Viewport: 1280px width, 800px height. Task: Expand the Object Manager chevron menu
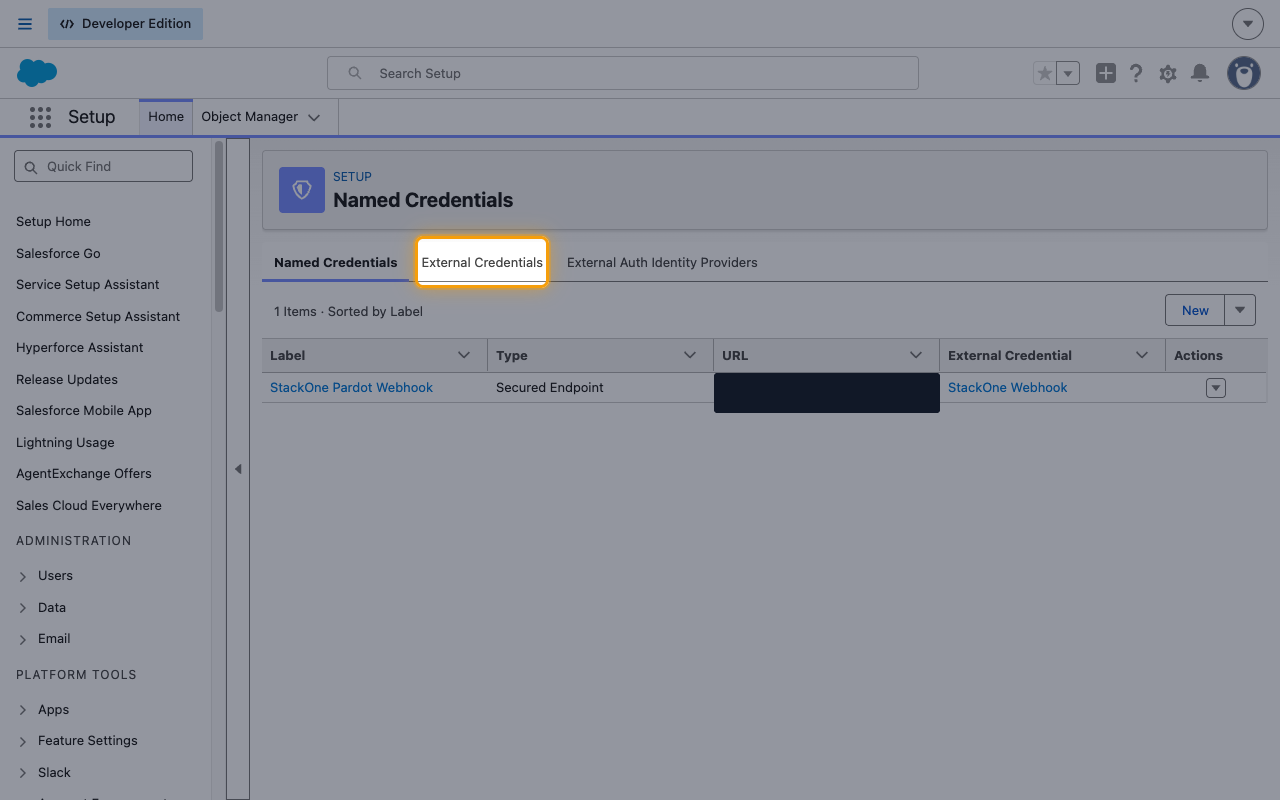(314, 117)
